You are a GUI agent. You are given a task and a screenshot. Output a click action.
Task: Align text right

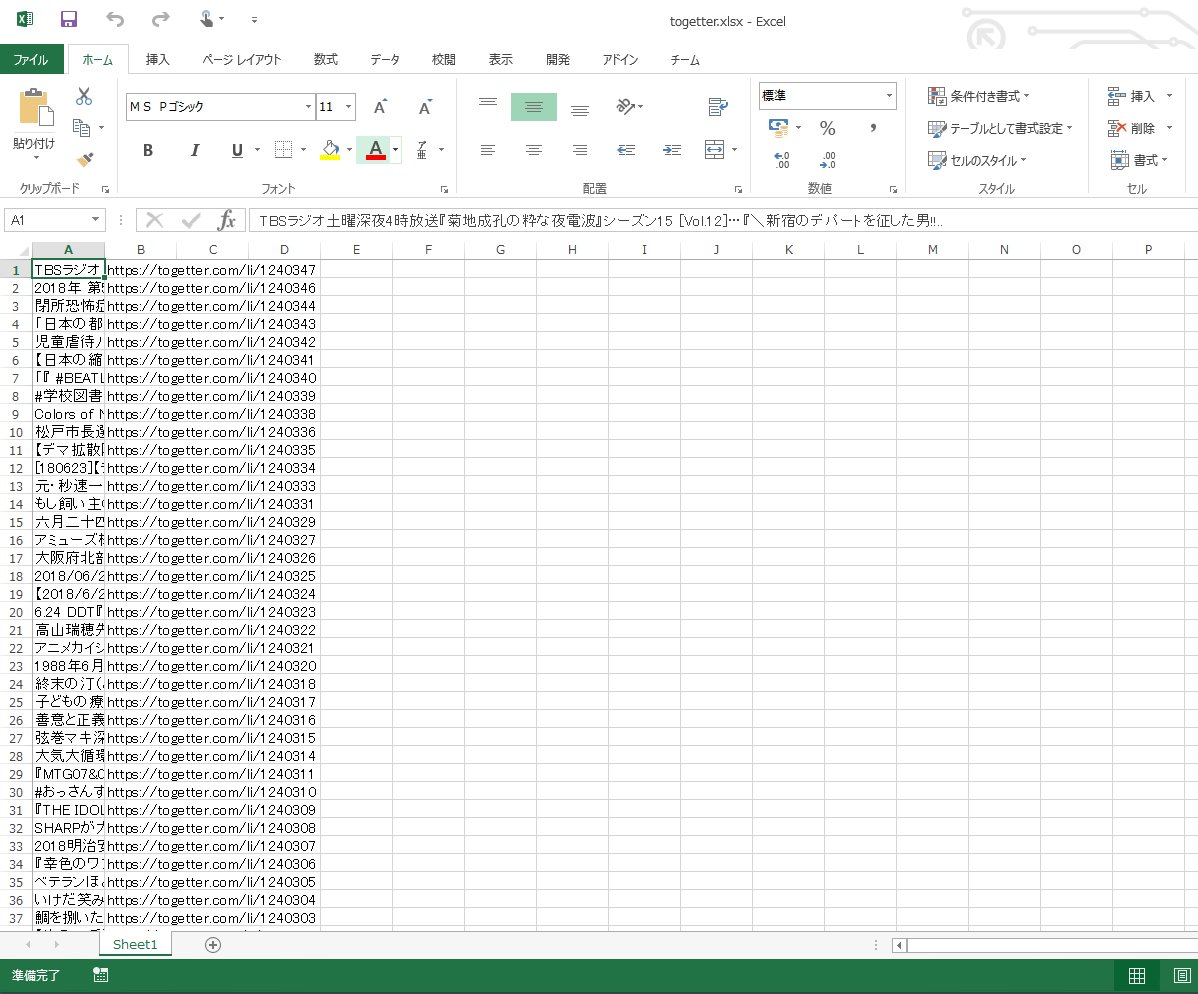click(x=580, y=150)
